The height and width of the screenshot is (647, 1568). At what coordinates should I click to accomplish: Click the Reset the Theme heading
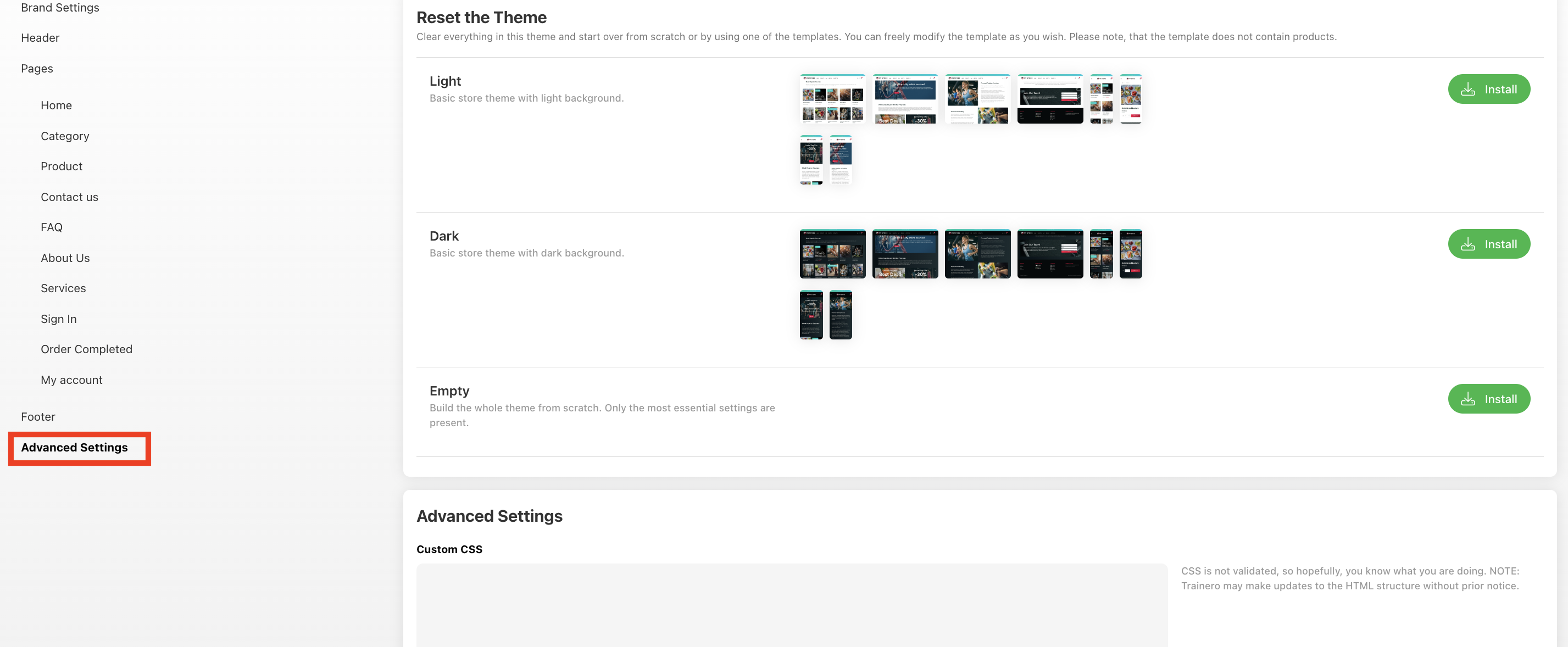(481, 17)
